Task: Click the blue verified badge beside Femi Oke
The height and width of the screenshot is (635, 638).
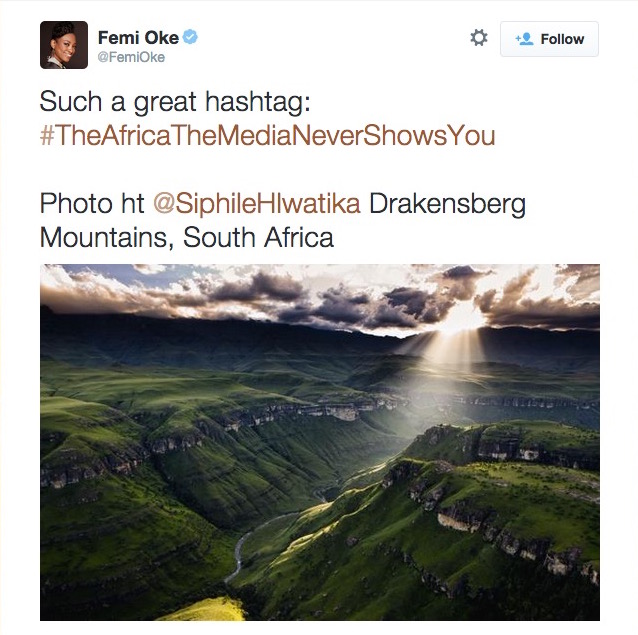Action: pos(190,37)
